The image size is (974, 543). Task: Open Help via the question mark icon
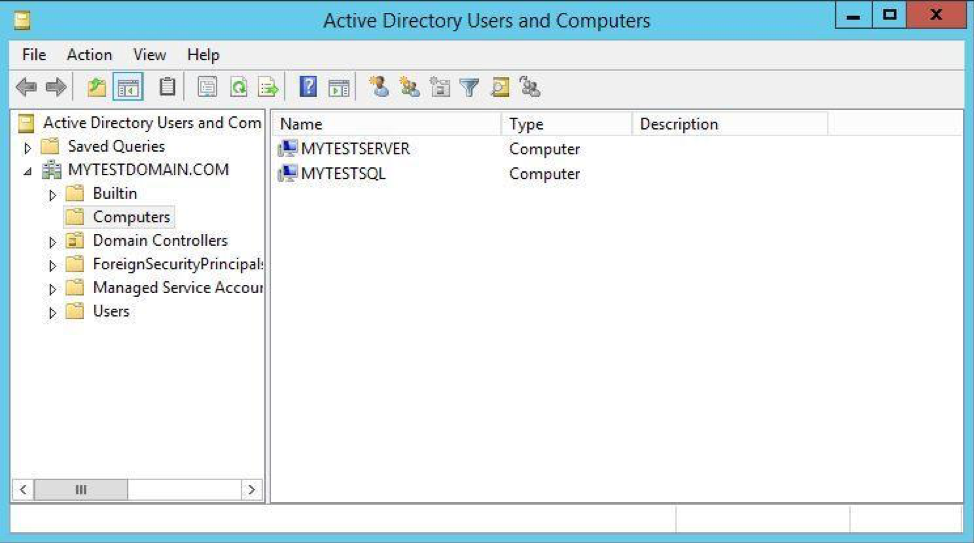pyautogui.click(x=309, y=88)
